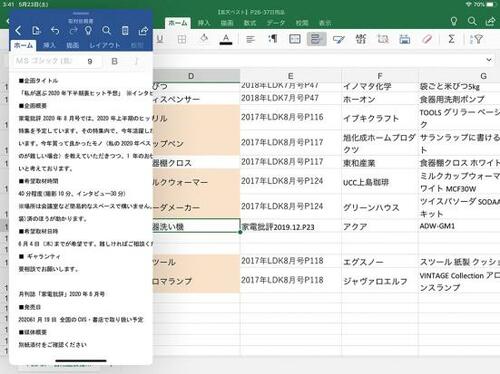Choose Excel font color A
Viewport: 500px width, 374px height.
click(x=226, y=39)
